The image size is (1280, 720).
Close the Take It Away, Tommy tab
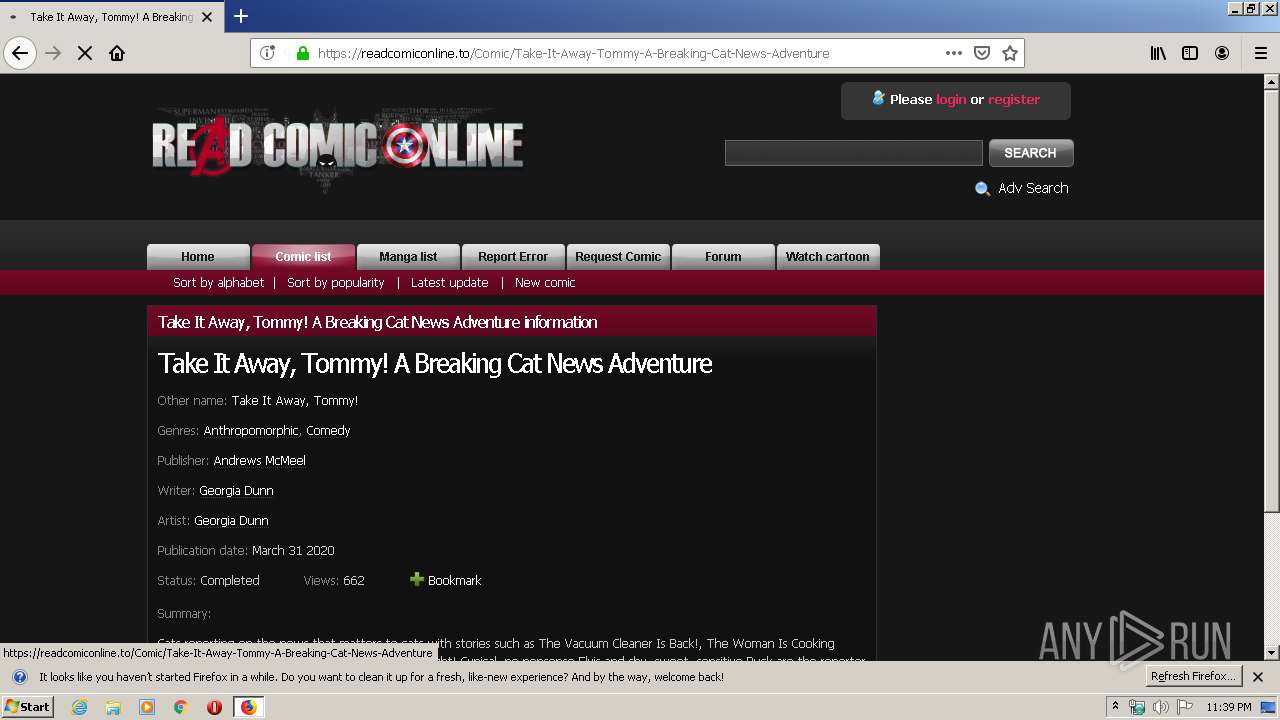click(x=207, y=17)
